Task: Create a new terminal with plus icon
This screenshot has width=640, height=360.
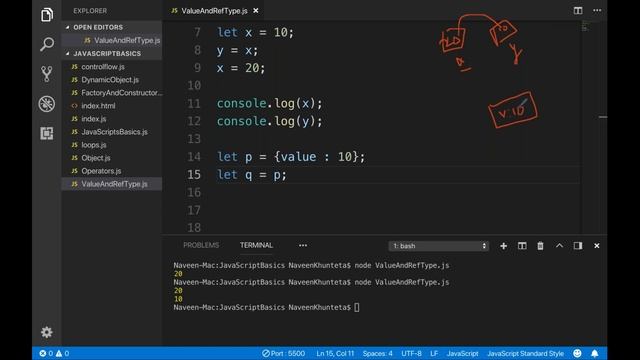Action: coord(503,246)
